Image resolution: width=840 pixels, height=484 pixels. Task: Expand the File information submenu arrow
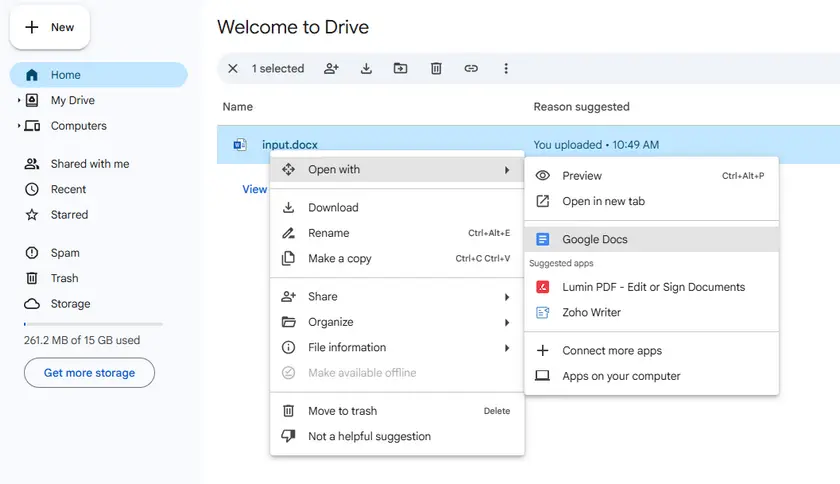point(507,348)
